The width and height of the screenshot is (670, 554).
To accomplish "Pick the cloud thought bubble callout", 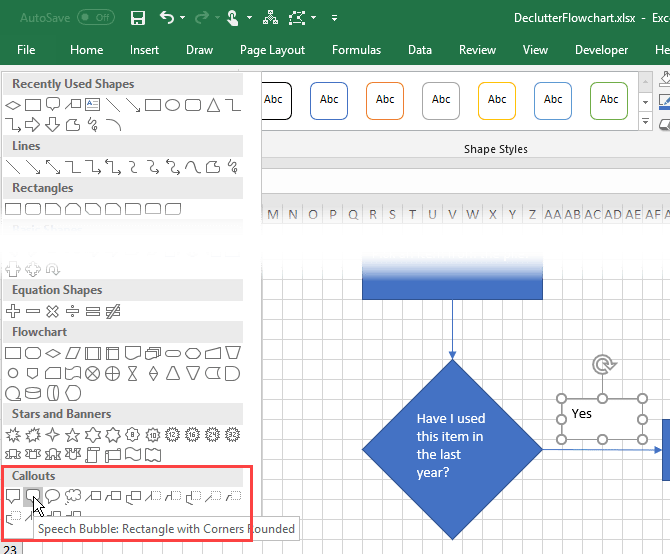I will point(72,495).
